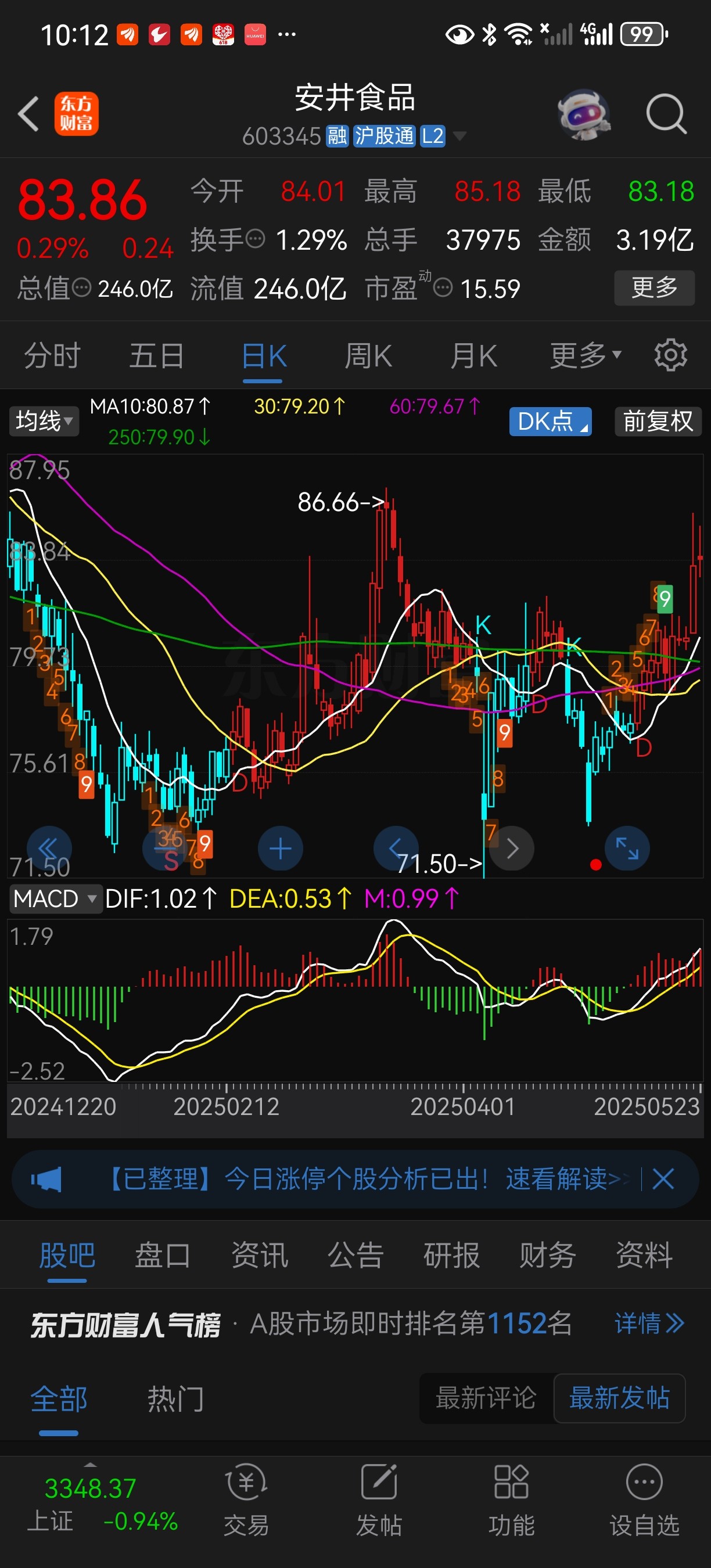The height and width of the screenshot is (1568, 711).
Task: Zoom in chart with the plus button
Action: (x=281, y=848)
